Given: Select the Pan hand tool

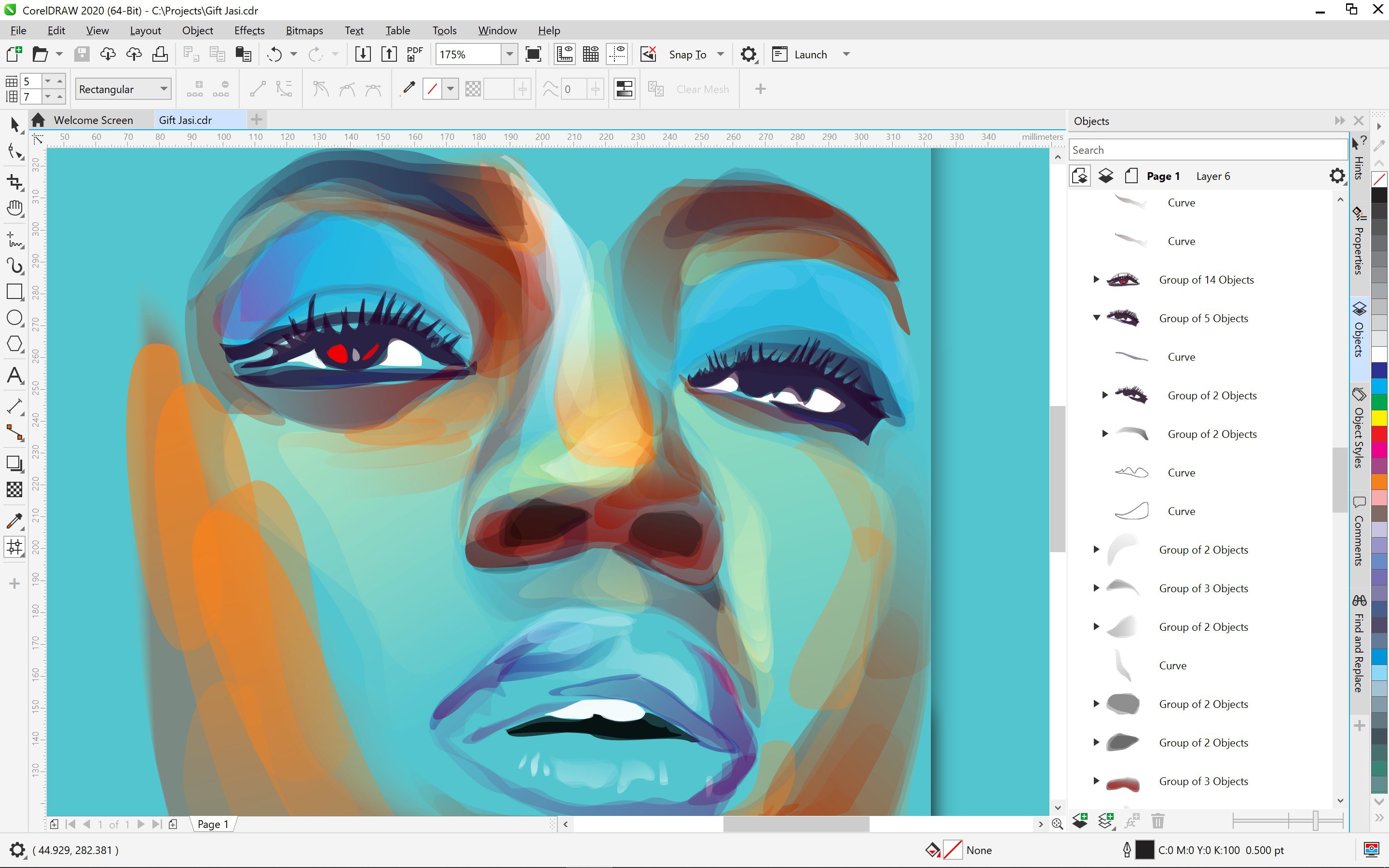Looking at the screenshot, I should coord(15,208).
